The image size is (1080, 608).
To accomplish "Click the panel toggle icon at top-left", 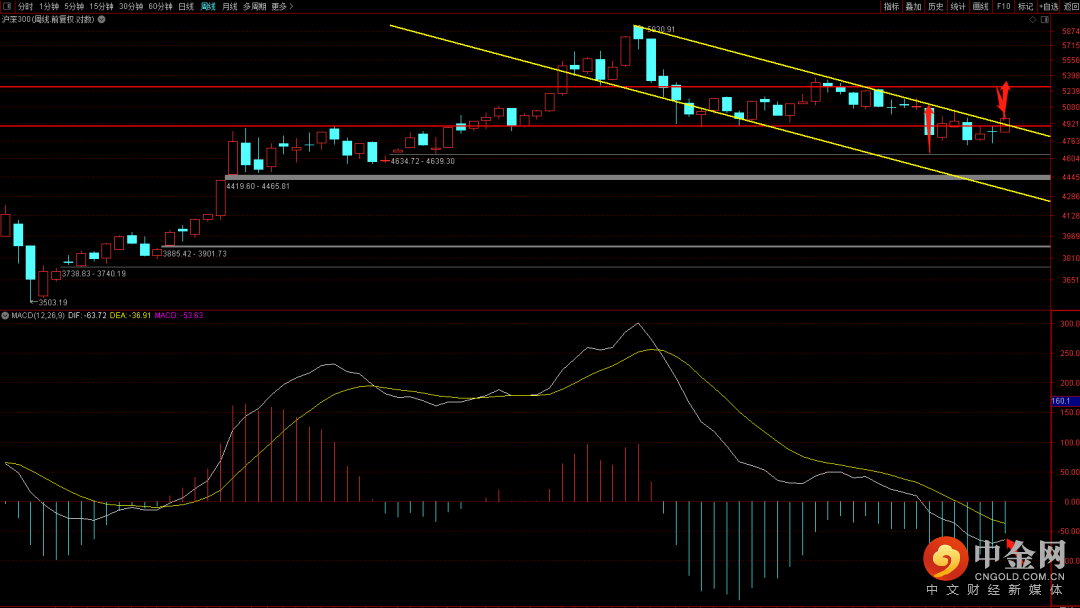I will click(8, 6).
